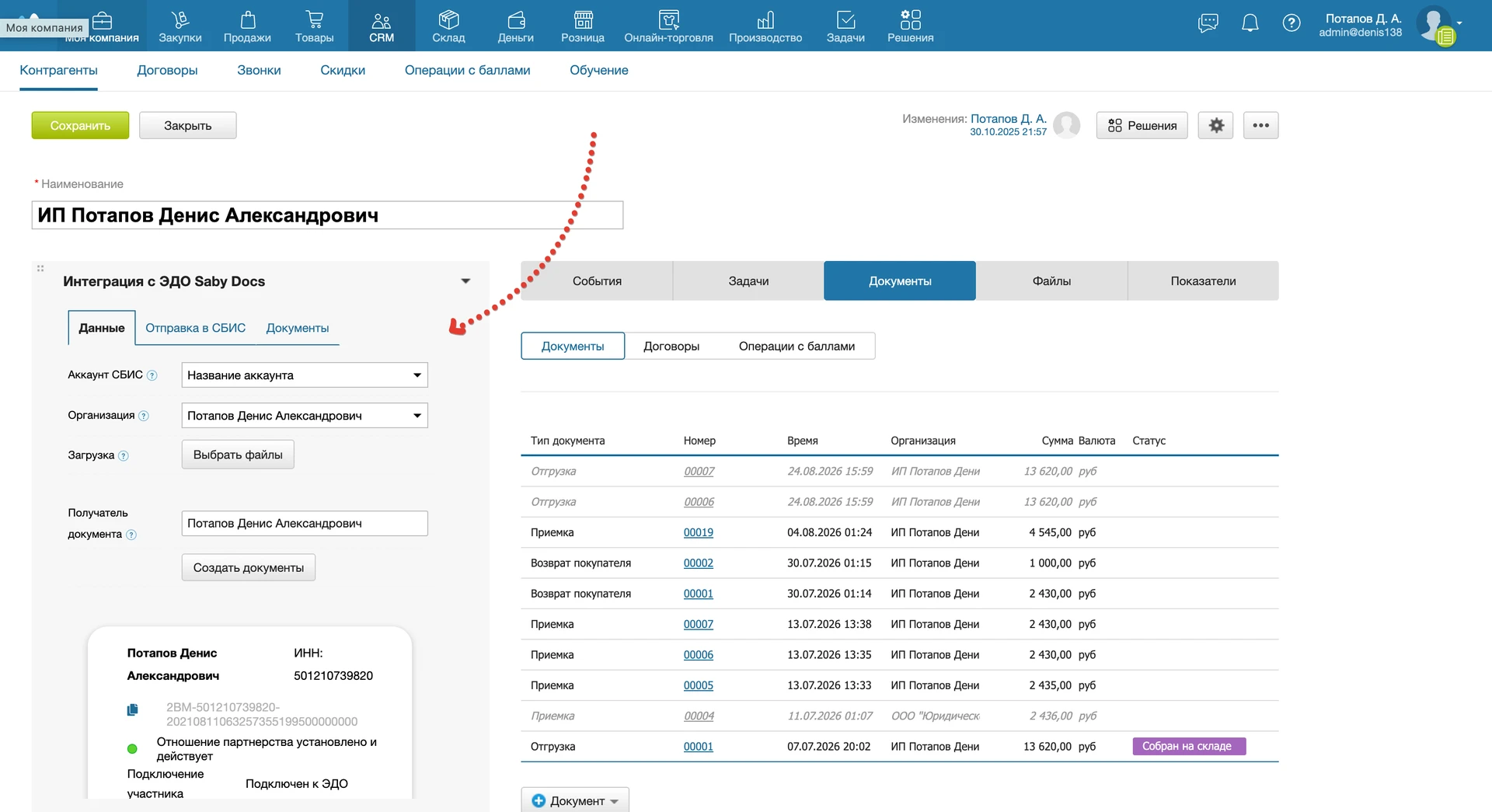Switch to the Договоры menu tab
This screenshot has width=1492, height=812.
(x=167, y=70)
